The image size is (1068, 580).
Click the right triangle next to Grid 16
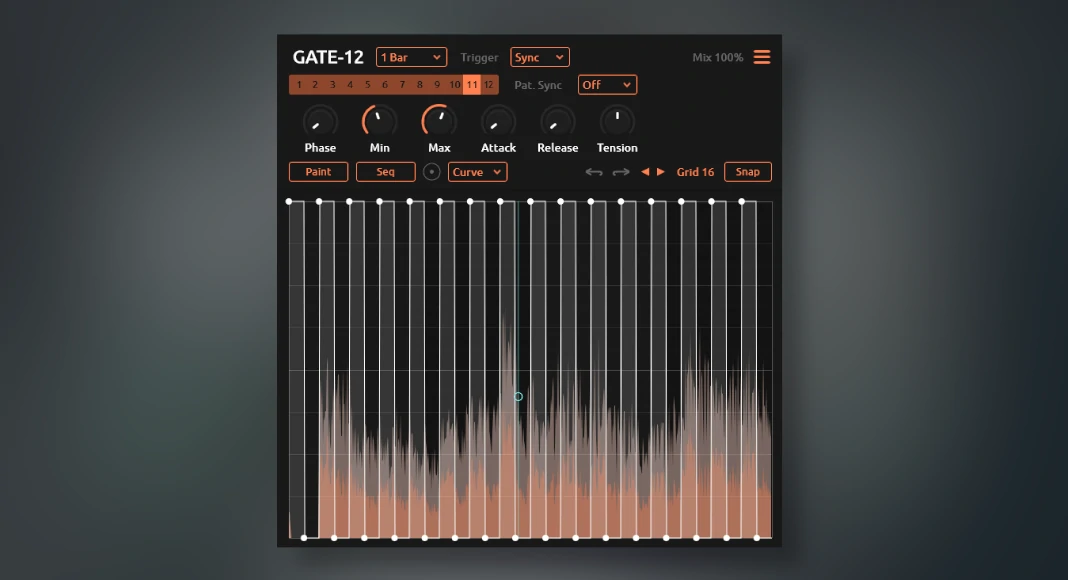tap(660, 172)
